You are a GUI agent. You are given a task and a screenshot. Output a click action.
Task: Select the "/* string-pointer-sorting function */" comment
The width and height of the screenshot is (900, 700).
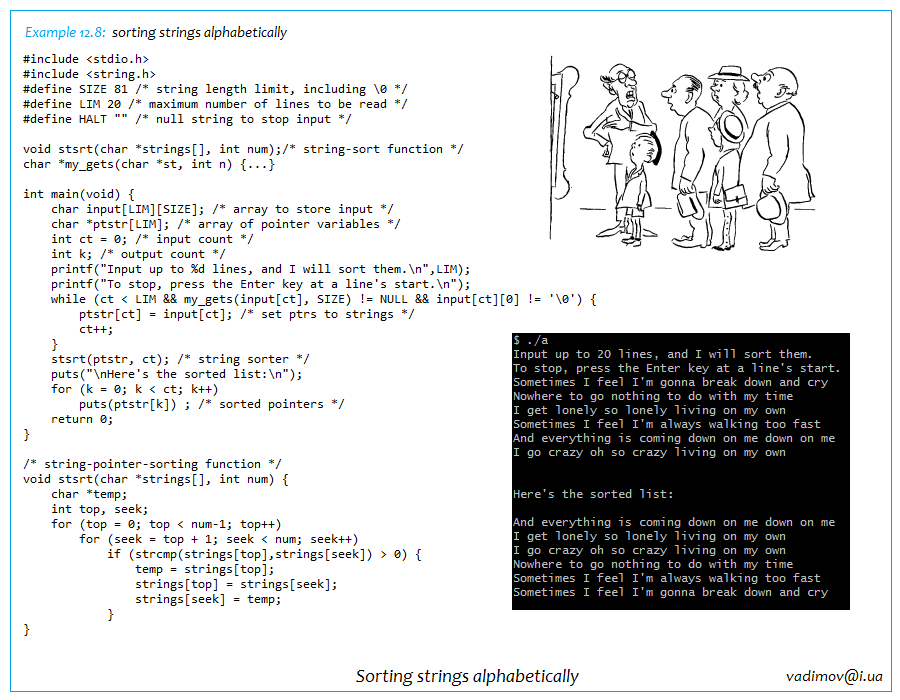point(152,464)
